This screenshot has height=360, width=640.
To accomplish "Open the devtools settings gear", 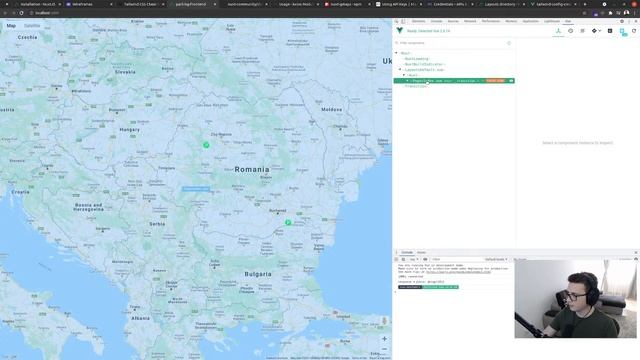I will 622,21.
